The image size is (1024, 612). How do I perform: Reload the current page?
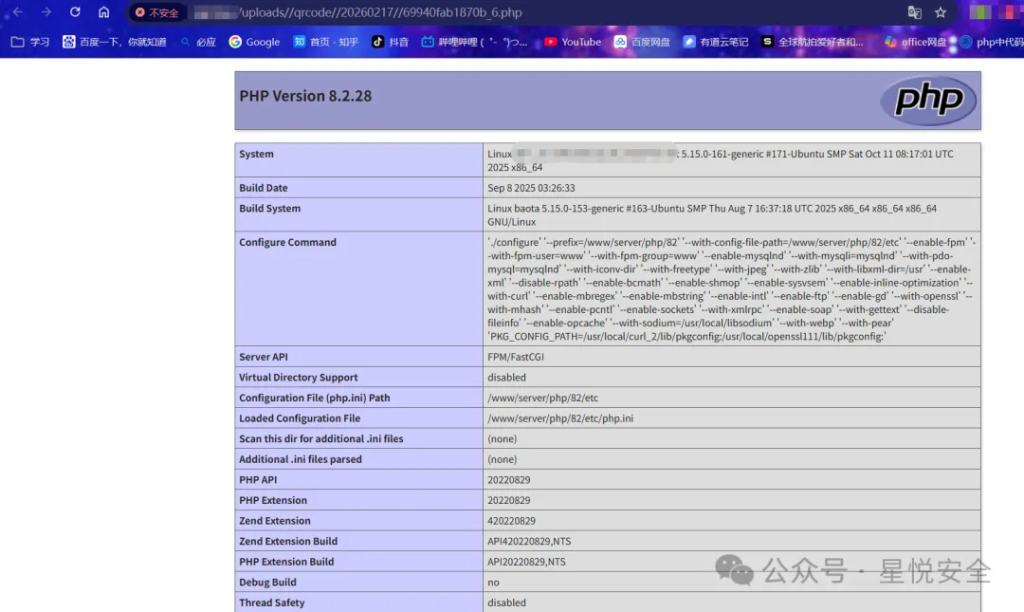[75, 12]
